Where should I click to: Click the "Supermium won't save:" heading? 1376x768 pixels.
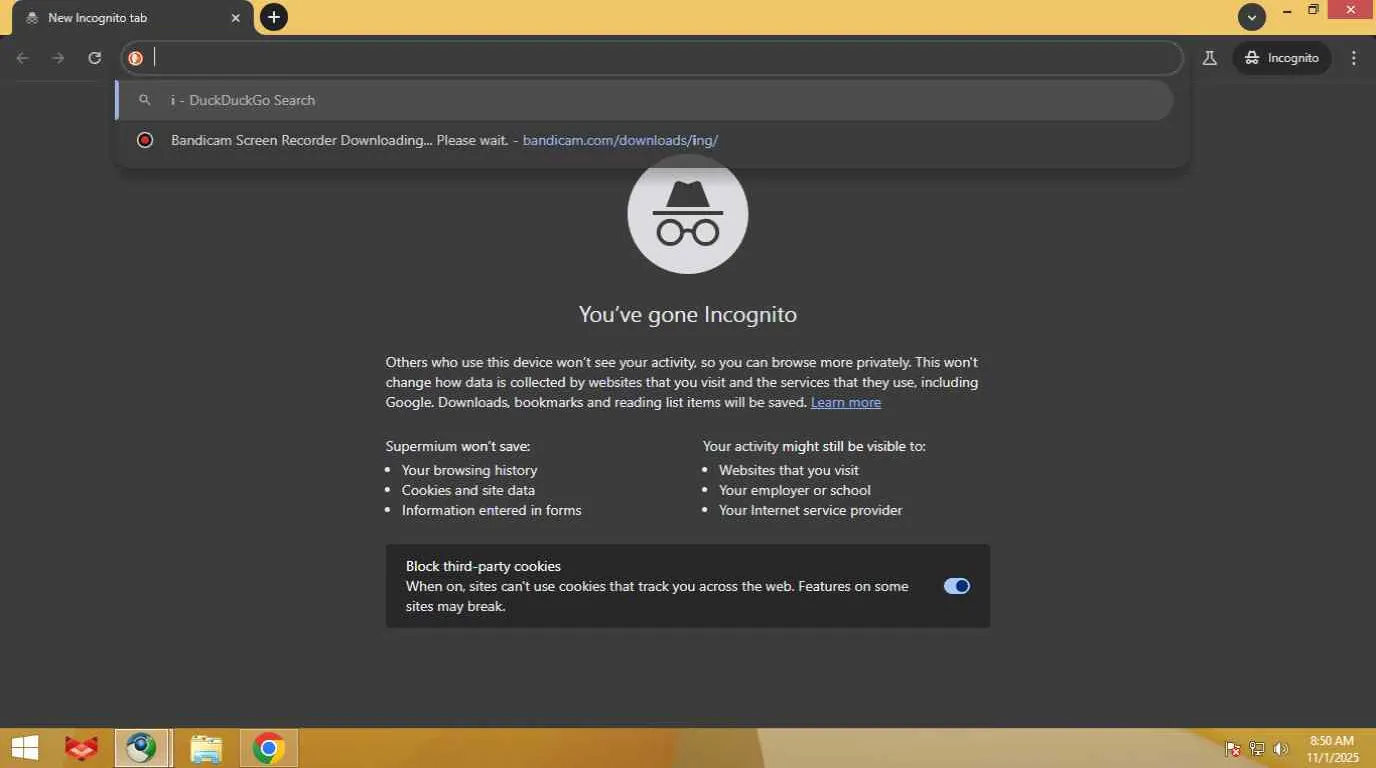(x=458, y=446)
